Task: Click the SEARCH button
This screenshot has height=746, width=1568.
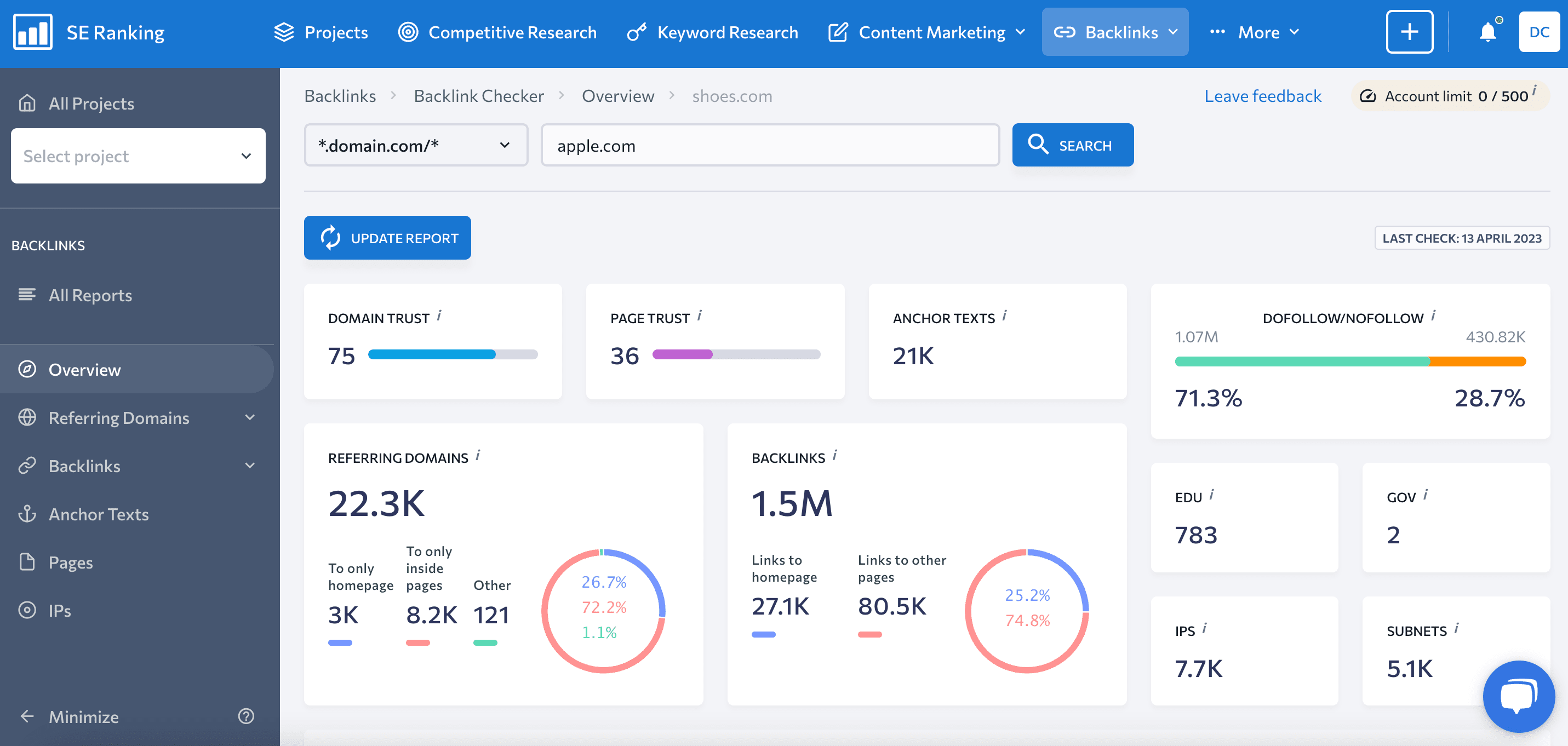Action: pos(1073,145)
